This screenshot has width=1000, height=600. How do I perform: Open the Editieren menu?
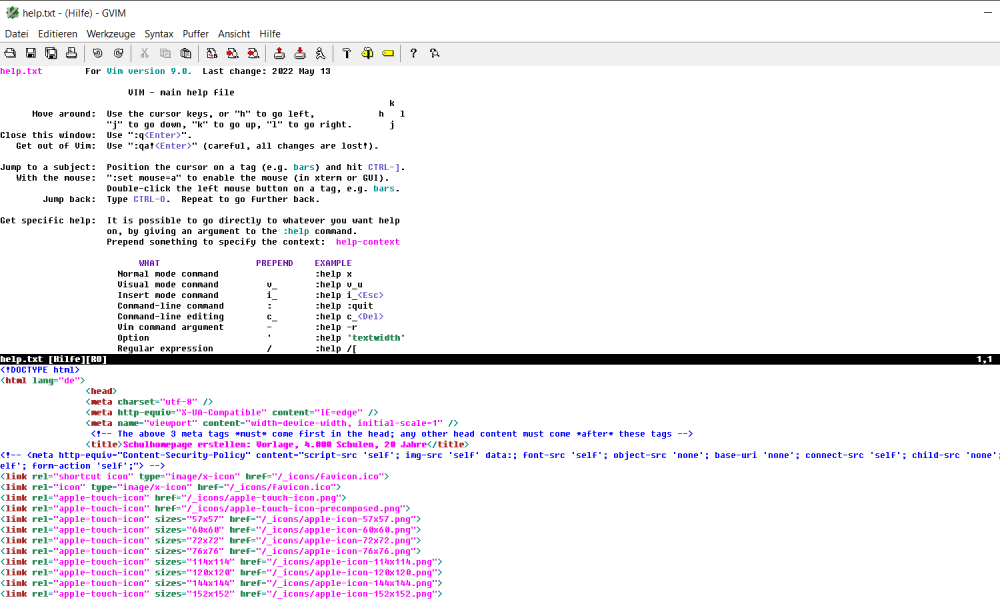57,34
